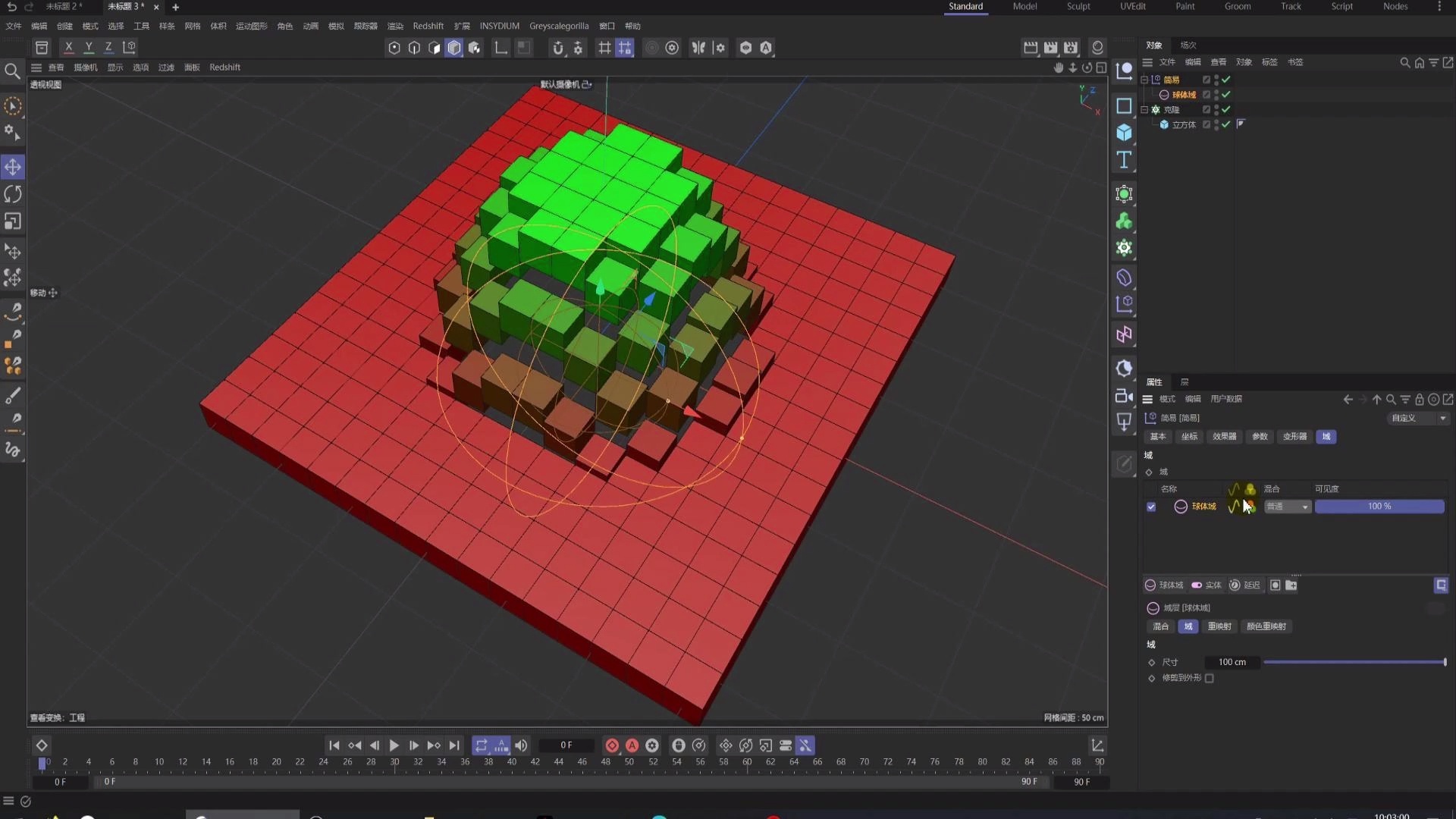Switch to the UVEdit layout tab
The image size is (1456, 819).
[x=1133, y=6]
